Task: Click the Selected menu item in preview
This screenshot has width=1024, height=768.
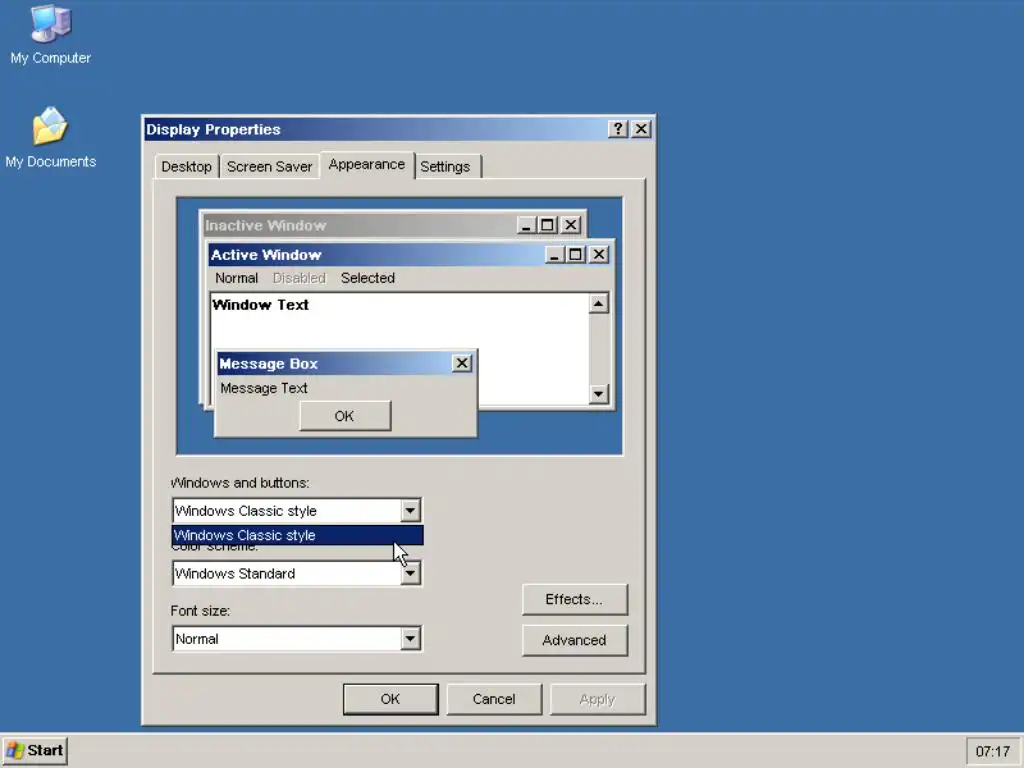Action: [x=368, y=278]
